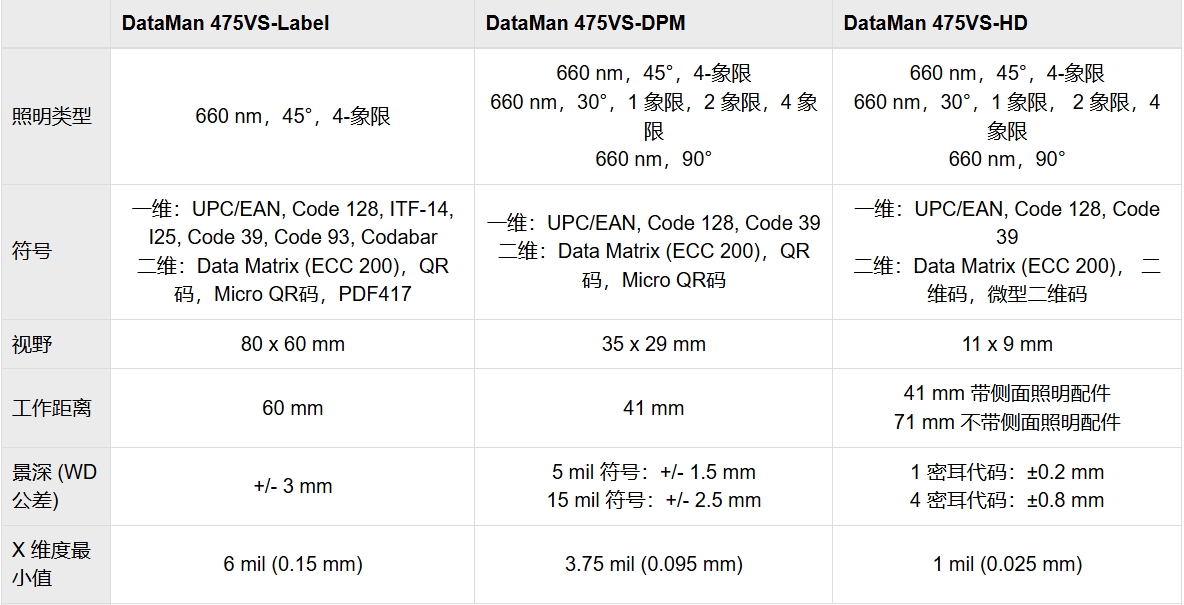Click the DataMan 475VS-HD column header

coord(935,23)
